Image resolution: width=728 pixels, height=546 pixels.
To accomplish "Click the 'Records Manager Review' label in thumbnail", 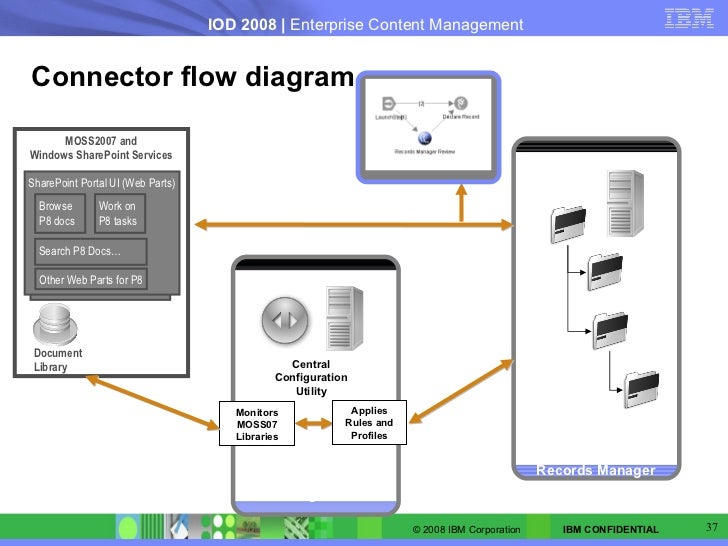I will coord(425,151).
